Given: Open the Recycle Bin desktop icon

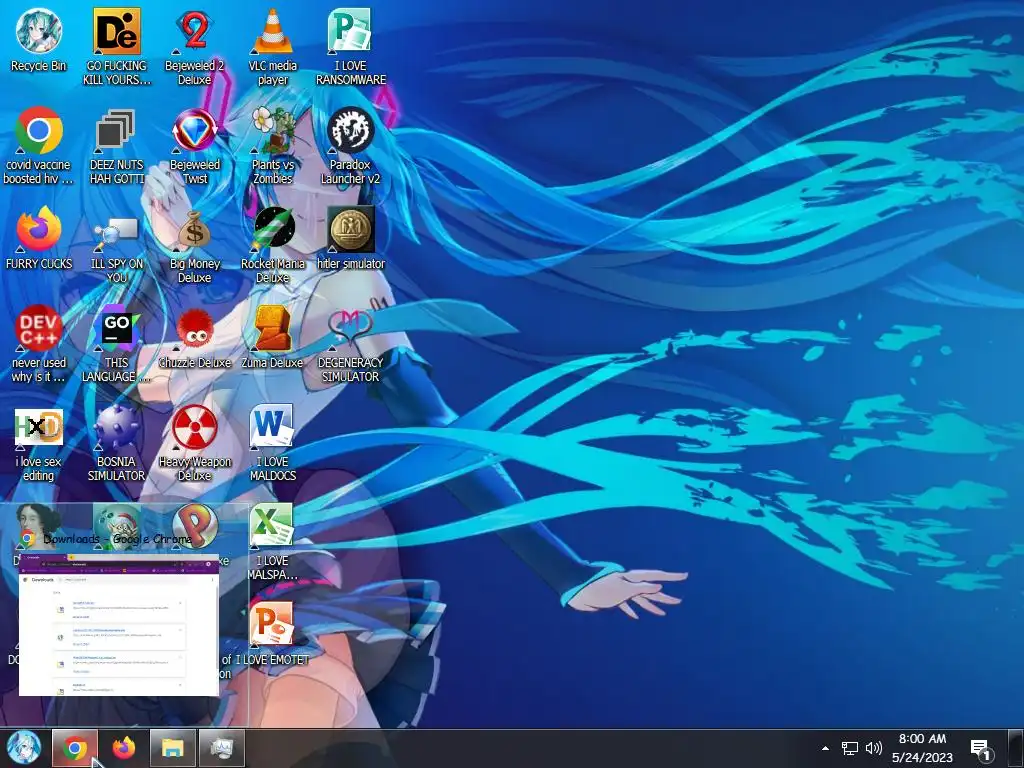Looking at the screenshot, I should 39,40.
